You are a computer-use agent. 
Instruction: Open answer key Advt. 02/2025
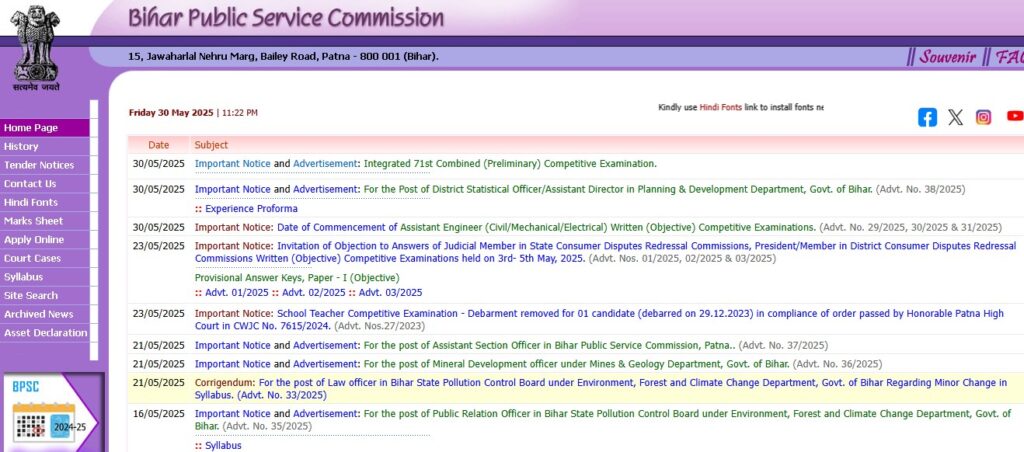[313, 293]
